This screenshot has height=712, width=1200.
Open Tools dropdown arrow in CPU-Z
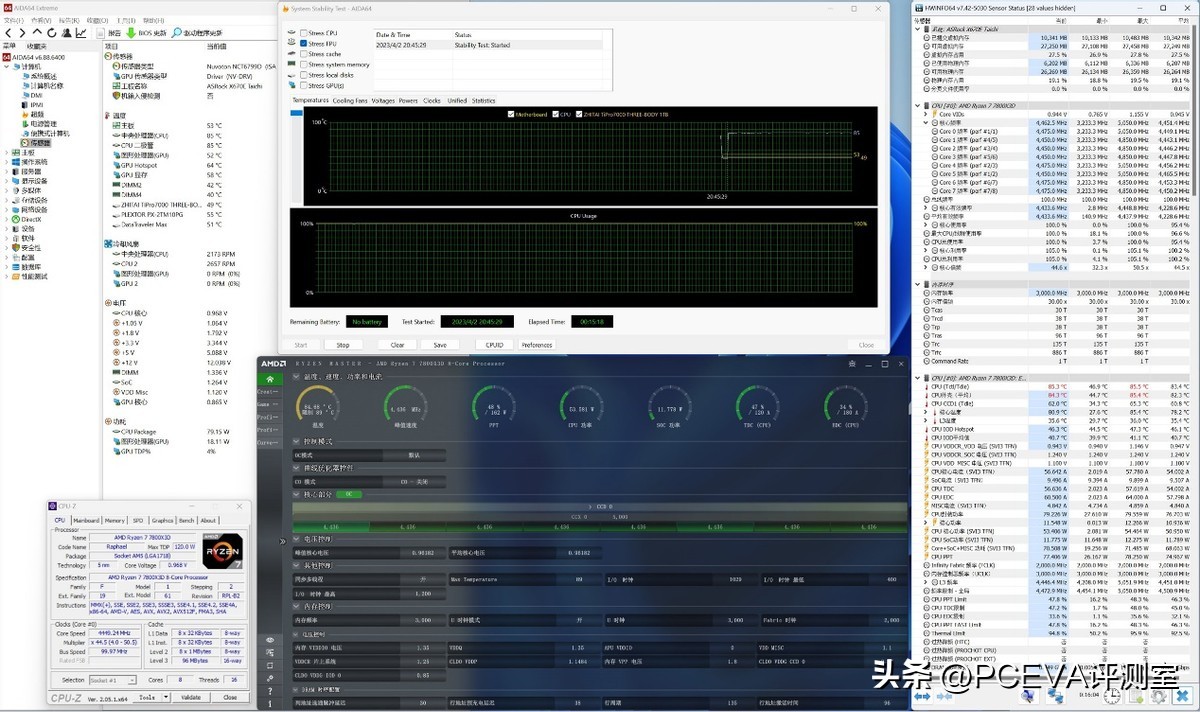(166, 697)
